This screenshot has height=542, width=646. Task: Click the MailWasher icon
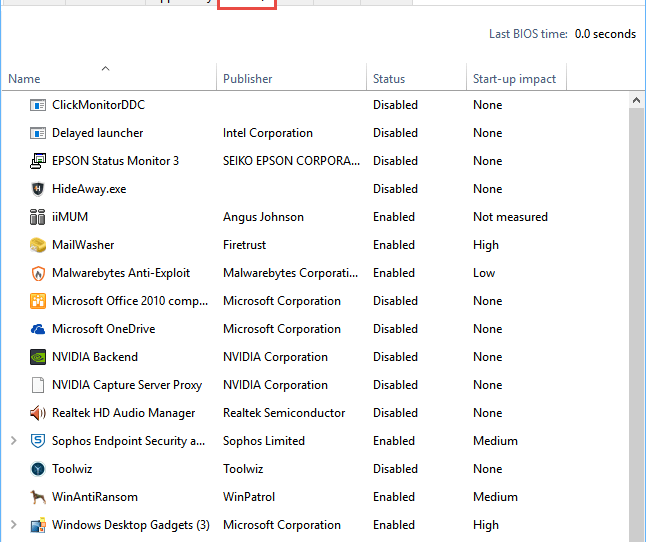38,245
